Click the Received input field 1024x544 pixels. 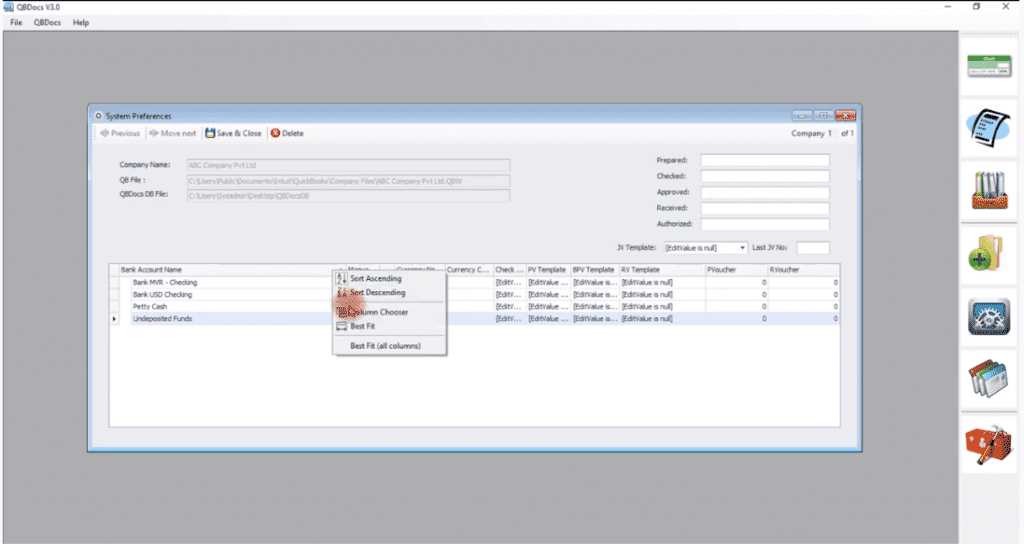coord(765,208)
